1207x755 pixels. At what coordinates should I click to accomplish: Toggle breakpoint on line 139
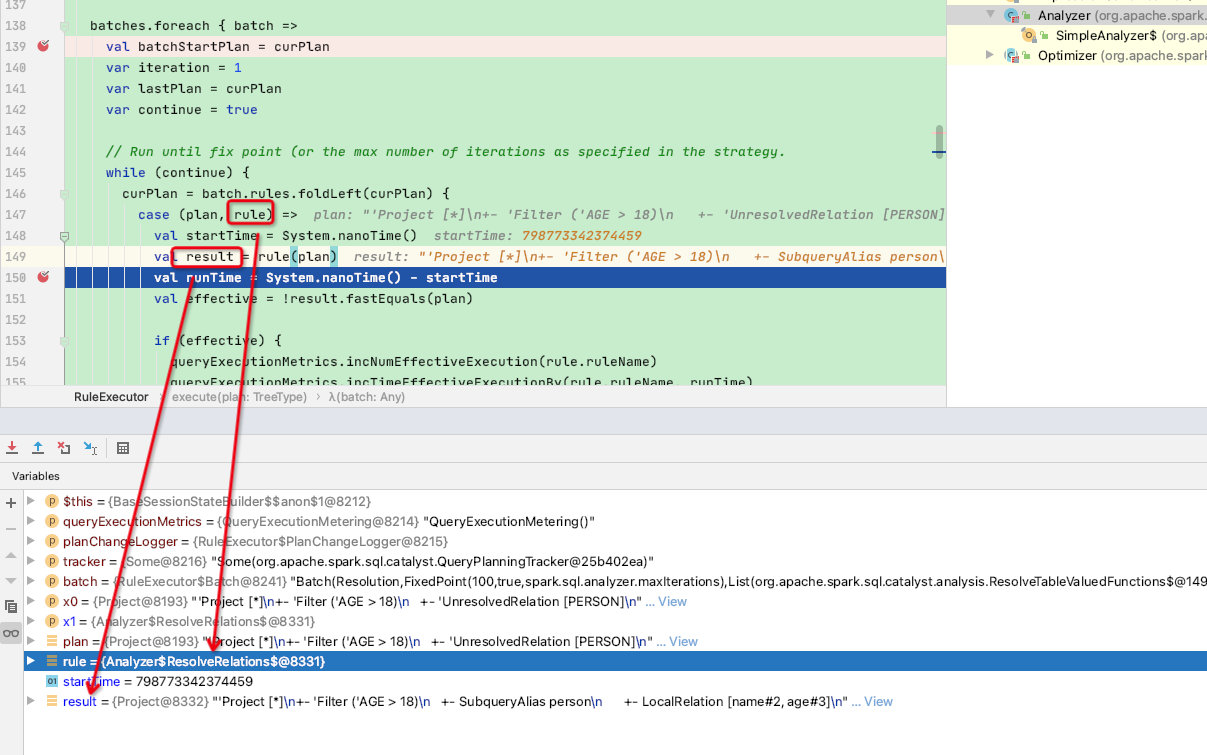point(43,47)
